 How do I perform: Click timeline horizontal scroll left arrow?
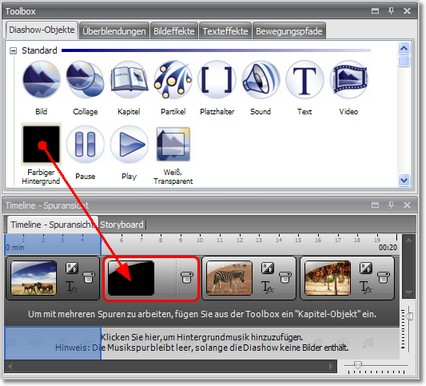[x=10, y=366]
